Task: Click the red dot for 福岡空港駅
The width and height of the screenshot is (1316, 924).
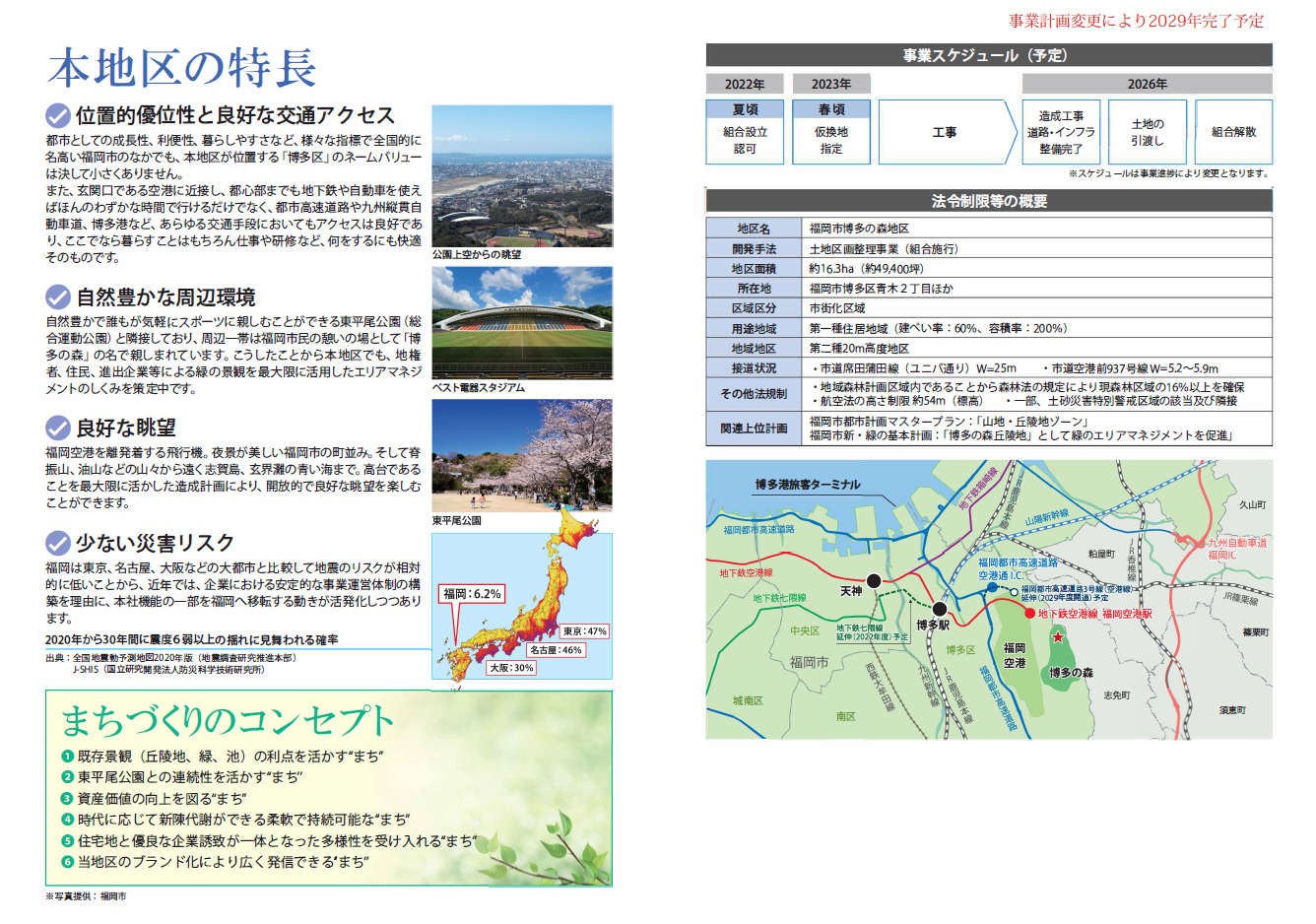Action: pyautogui.click(x=1030, y=613)
